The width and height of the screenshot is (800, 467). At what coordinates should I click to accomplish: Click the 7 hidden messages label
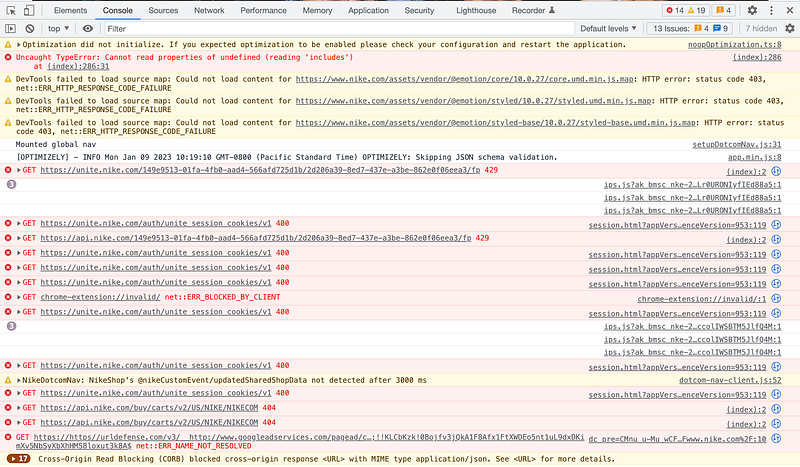tap(761, 29)
